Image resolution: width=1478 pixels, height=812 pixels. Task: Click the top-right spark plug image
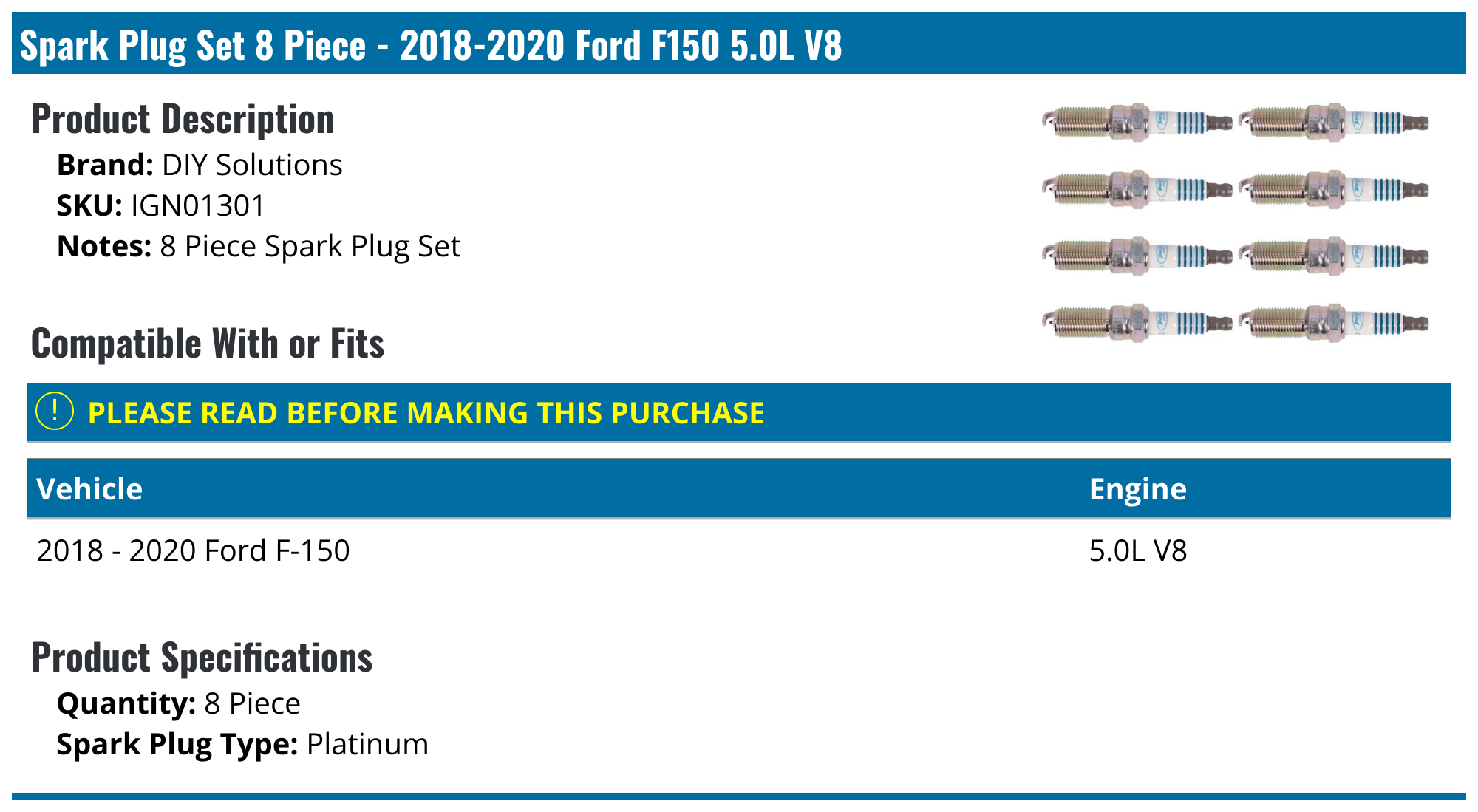coord(1333,122)
